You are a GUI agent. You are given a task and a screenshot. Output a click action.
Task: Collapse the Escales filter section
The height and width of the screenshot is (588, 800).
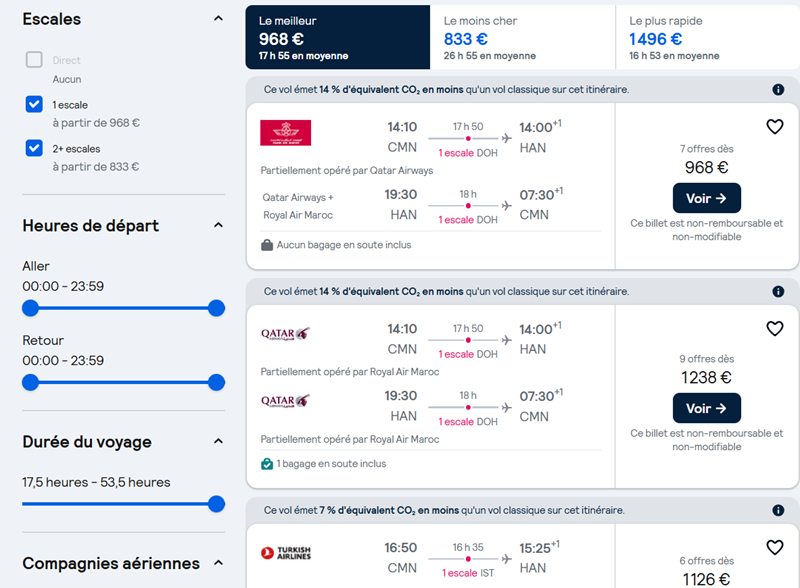coord(218,19)
